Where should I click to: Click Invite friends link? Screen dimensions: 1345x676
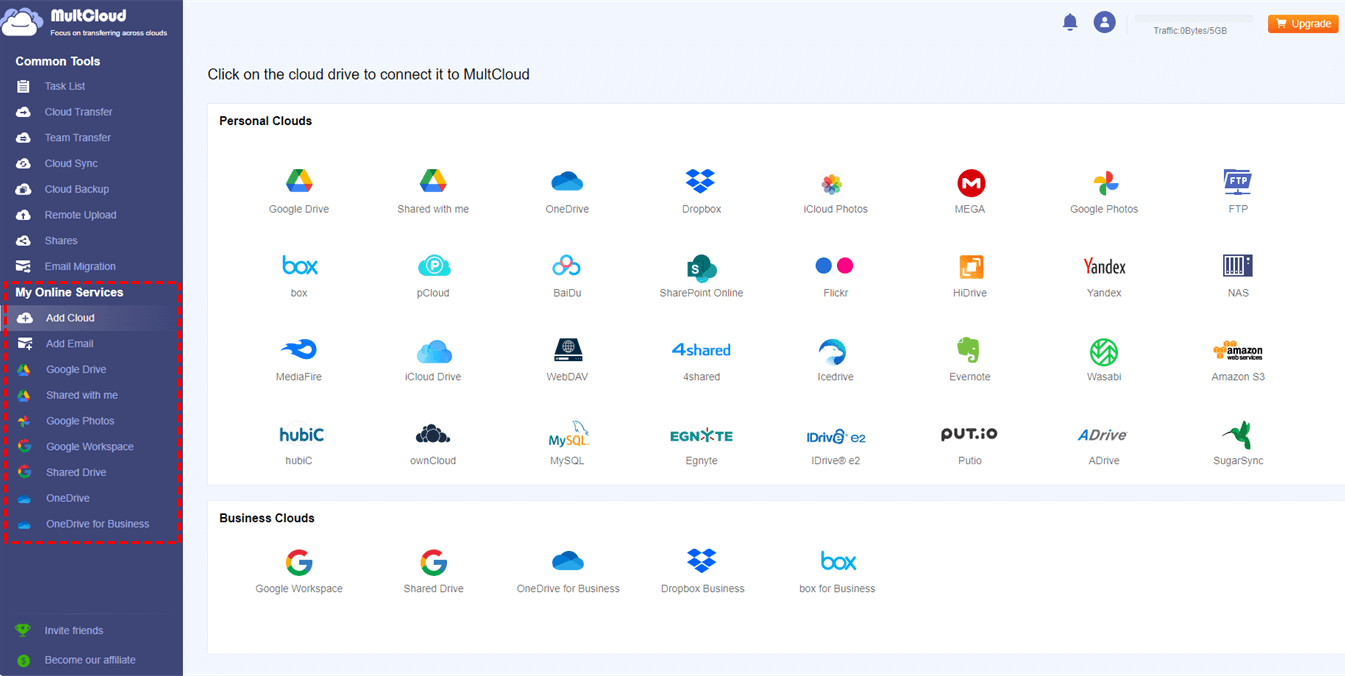(74, 631)
